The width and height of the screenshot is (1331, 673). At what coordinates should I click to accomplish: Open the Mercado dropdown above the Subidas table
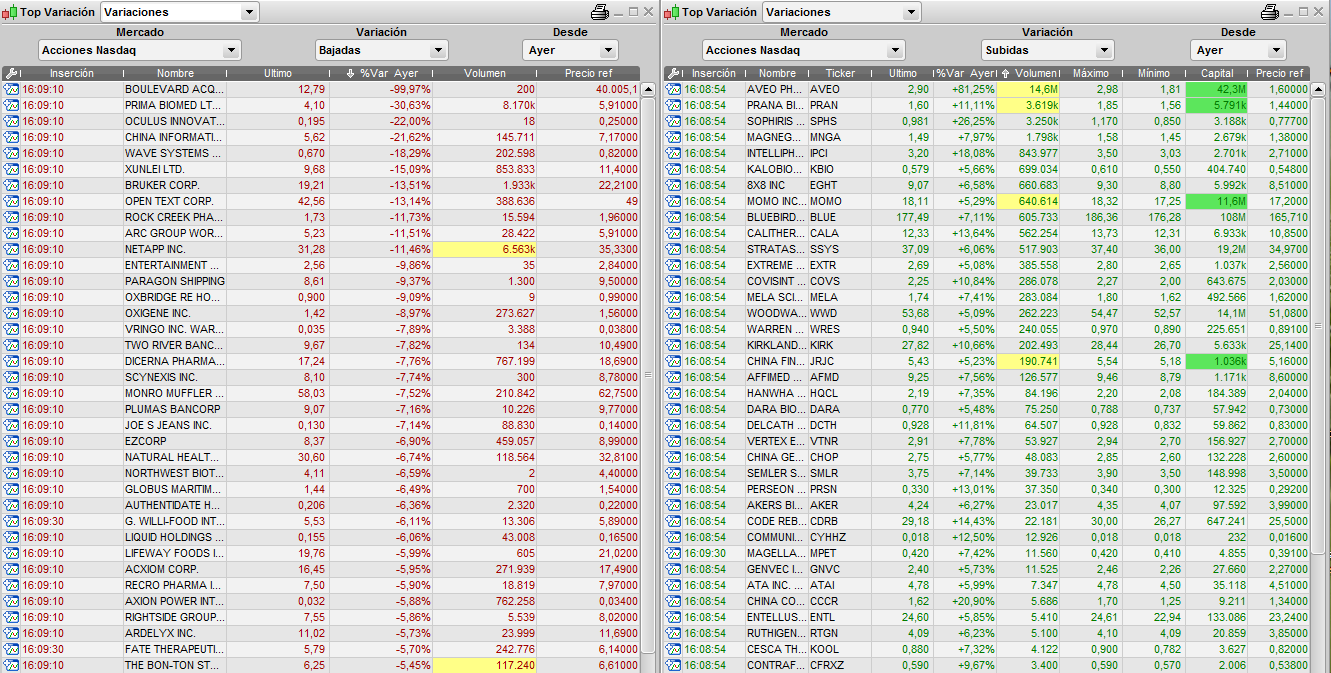(x=803, y=50)
